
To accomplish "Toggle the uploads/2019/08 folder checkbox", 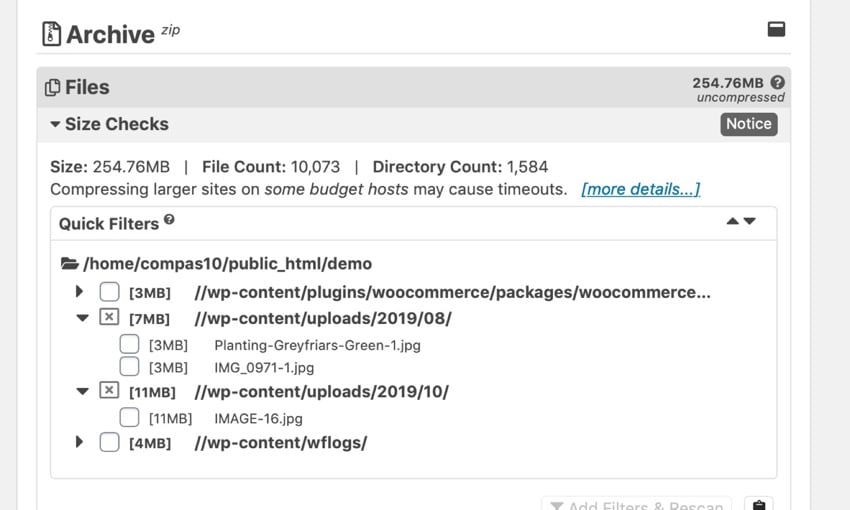I will tap(109, 318).
